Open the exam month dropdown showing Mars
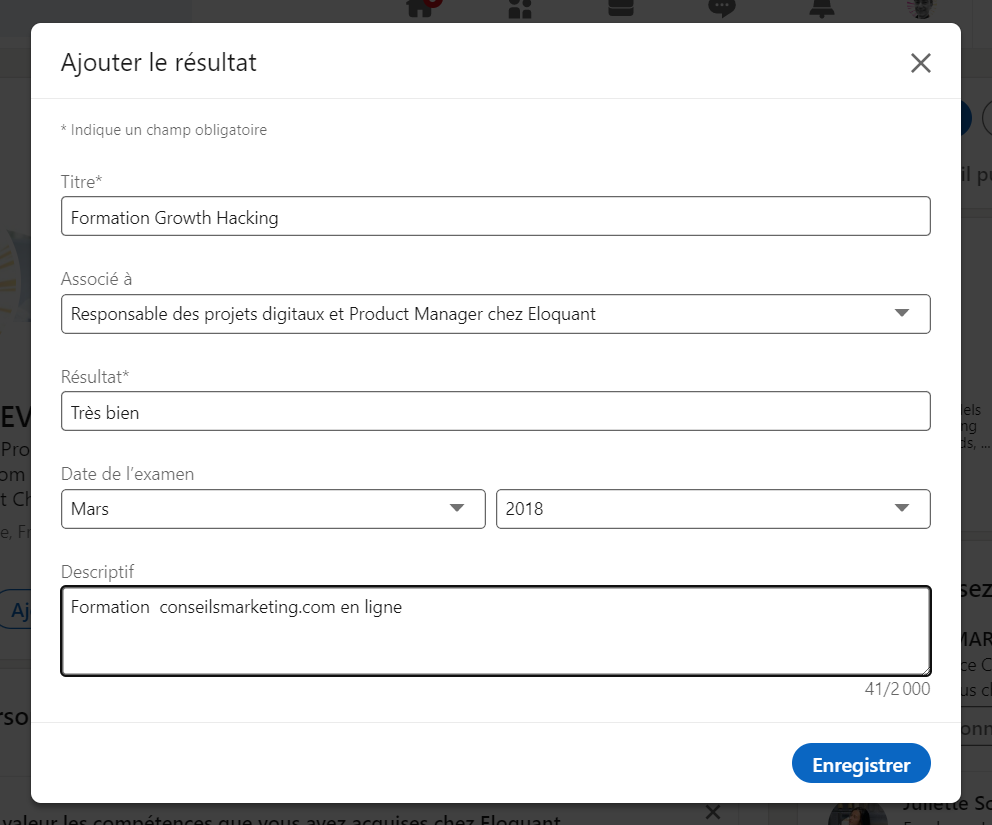The width and height of the screenshot is (992, 825). coord(273,509)
